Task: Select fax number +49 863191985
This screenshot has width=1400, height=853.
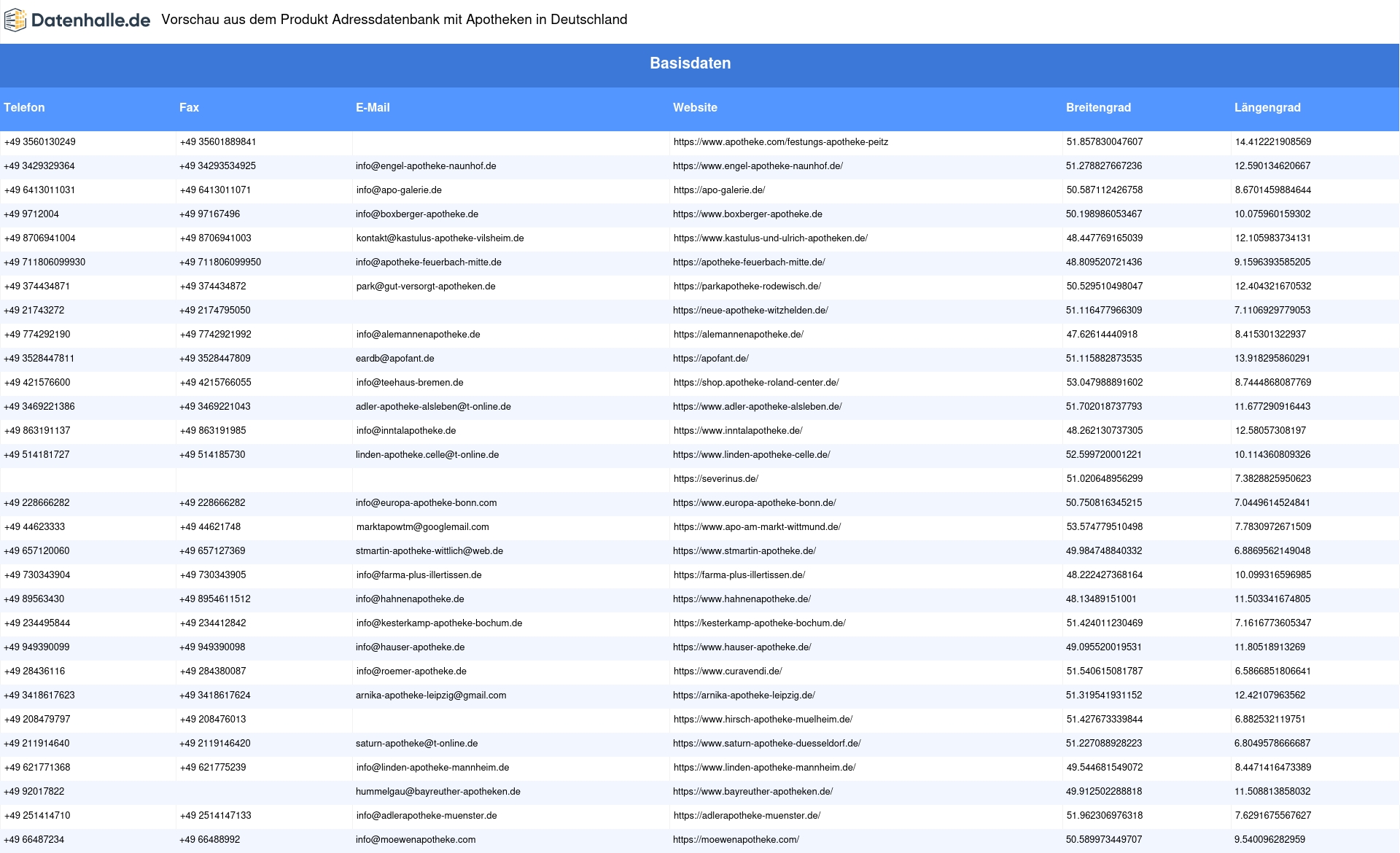Action: [x=213, y=431]
